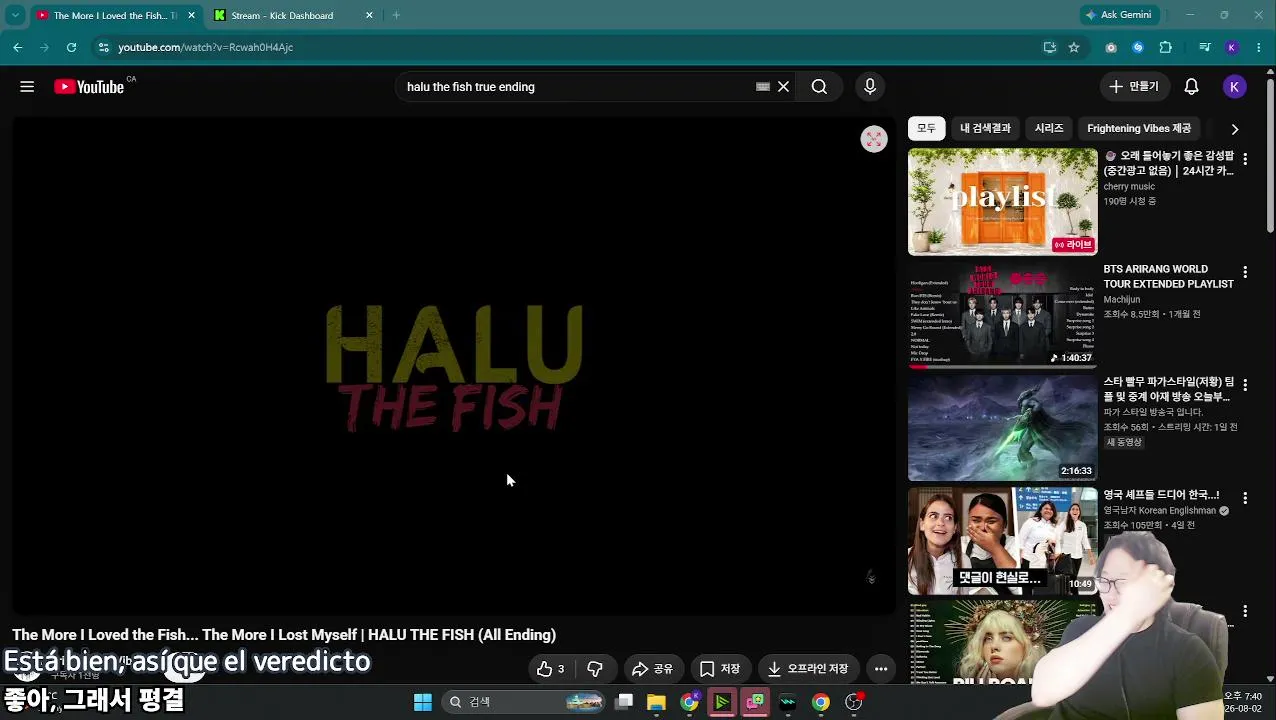Screen dimensions: 1276x720
Task: Open the live playlist video thumbnail
Action: [x=1002, y=202]
